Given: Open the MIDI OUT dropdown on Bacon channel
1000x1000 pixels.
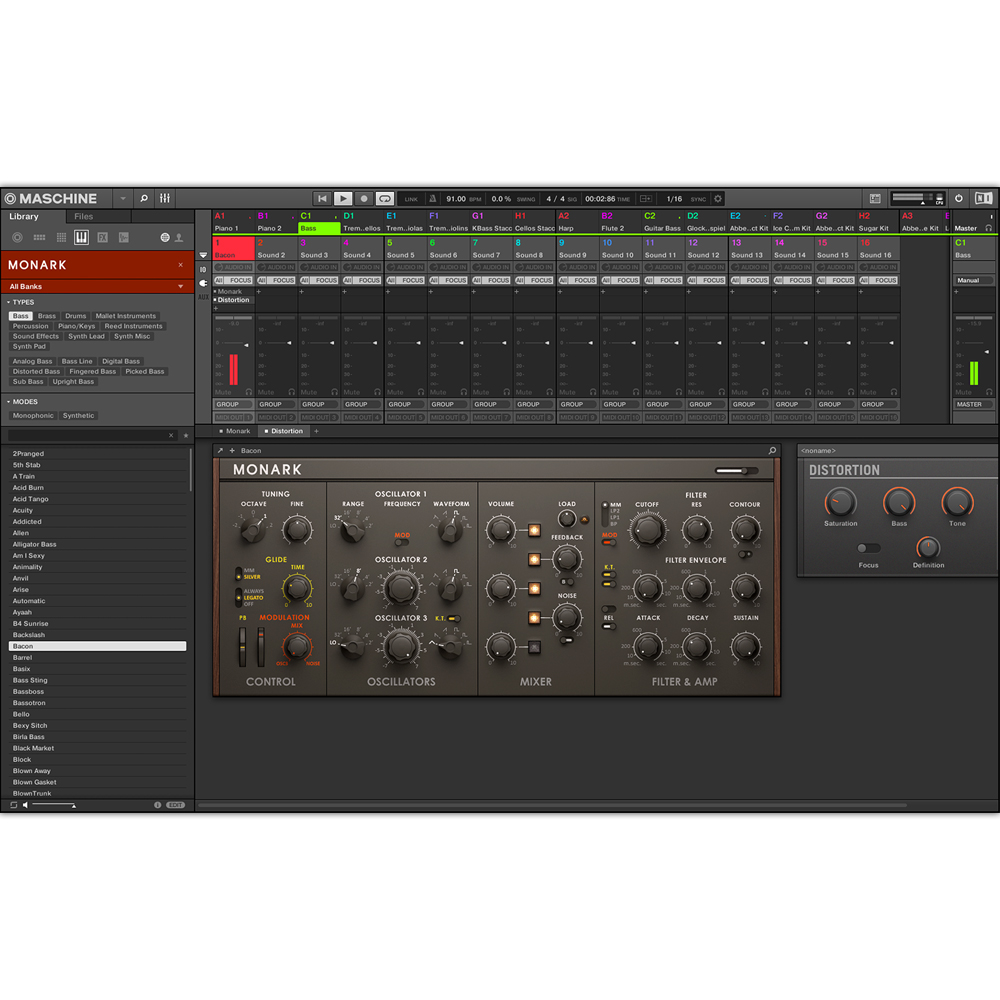Looking at the screenshot, I should (233, 418).
